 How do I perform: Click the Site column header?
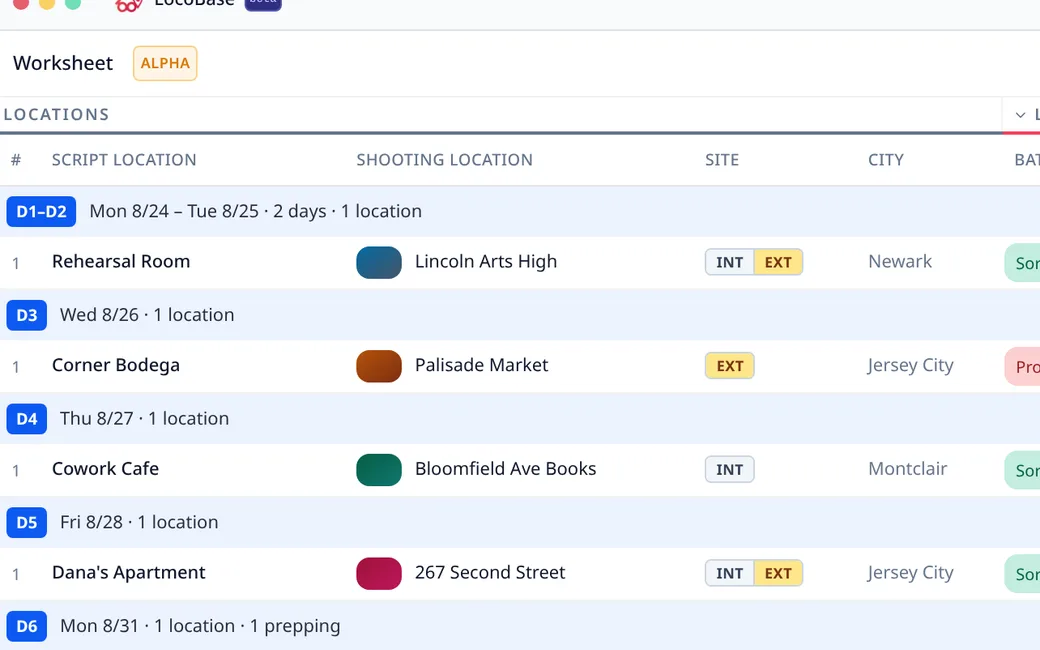[722, 160]
